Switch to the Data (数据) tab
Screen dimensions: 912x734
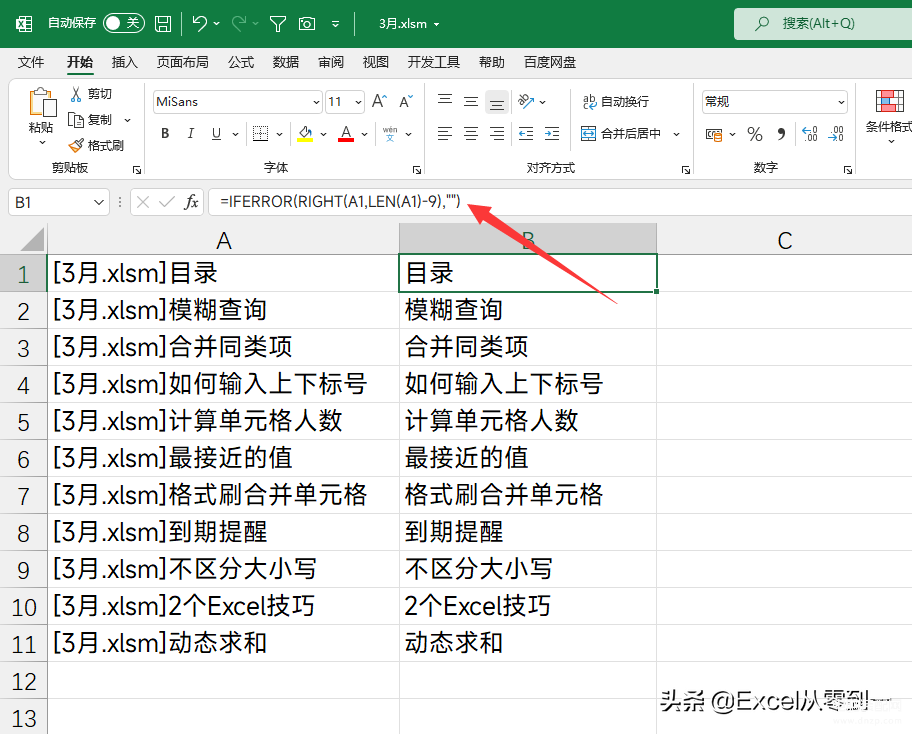coord(286,62)
